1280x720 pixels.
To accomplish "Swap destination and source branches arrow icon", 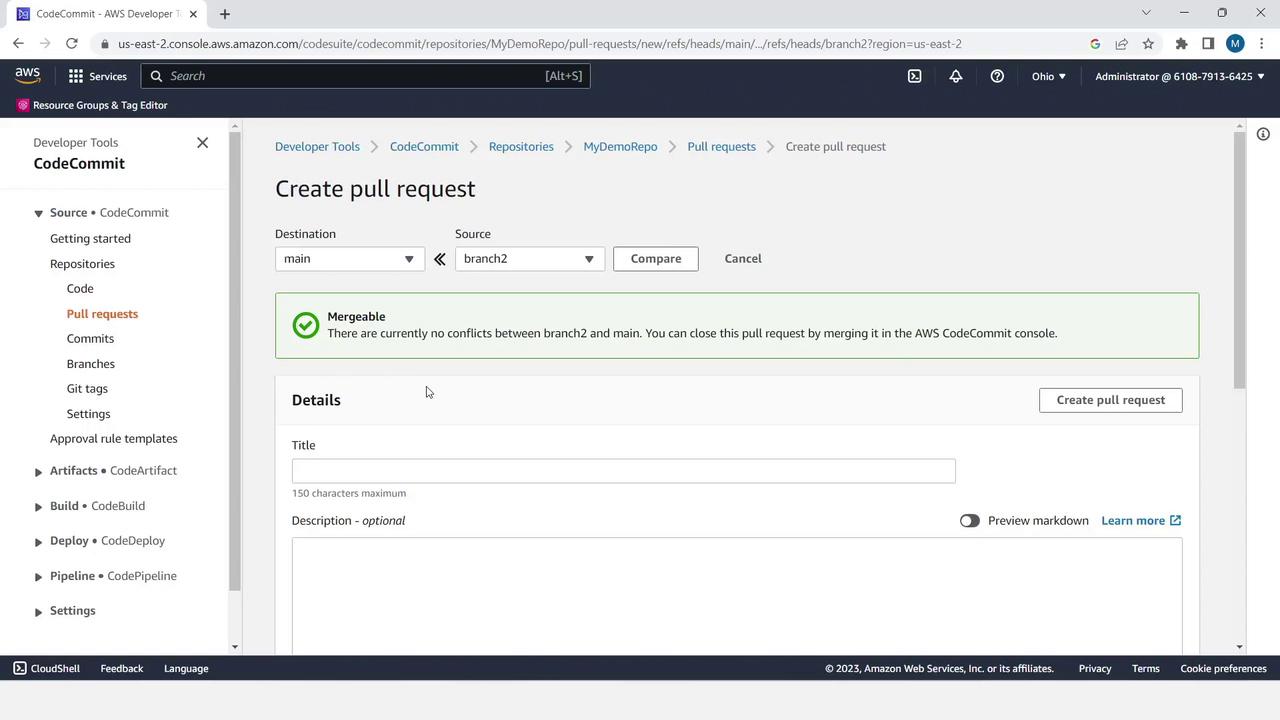I will (439, 259).
